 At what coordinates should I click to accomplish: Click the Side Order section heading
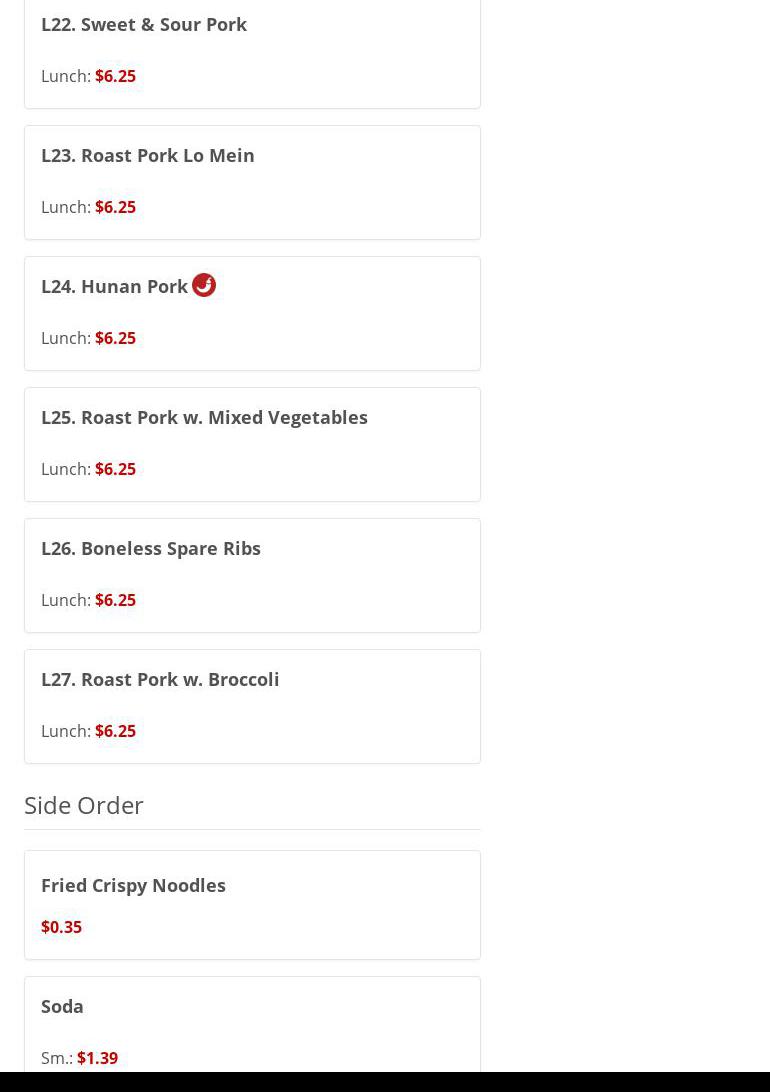point(84,805)
